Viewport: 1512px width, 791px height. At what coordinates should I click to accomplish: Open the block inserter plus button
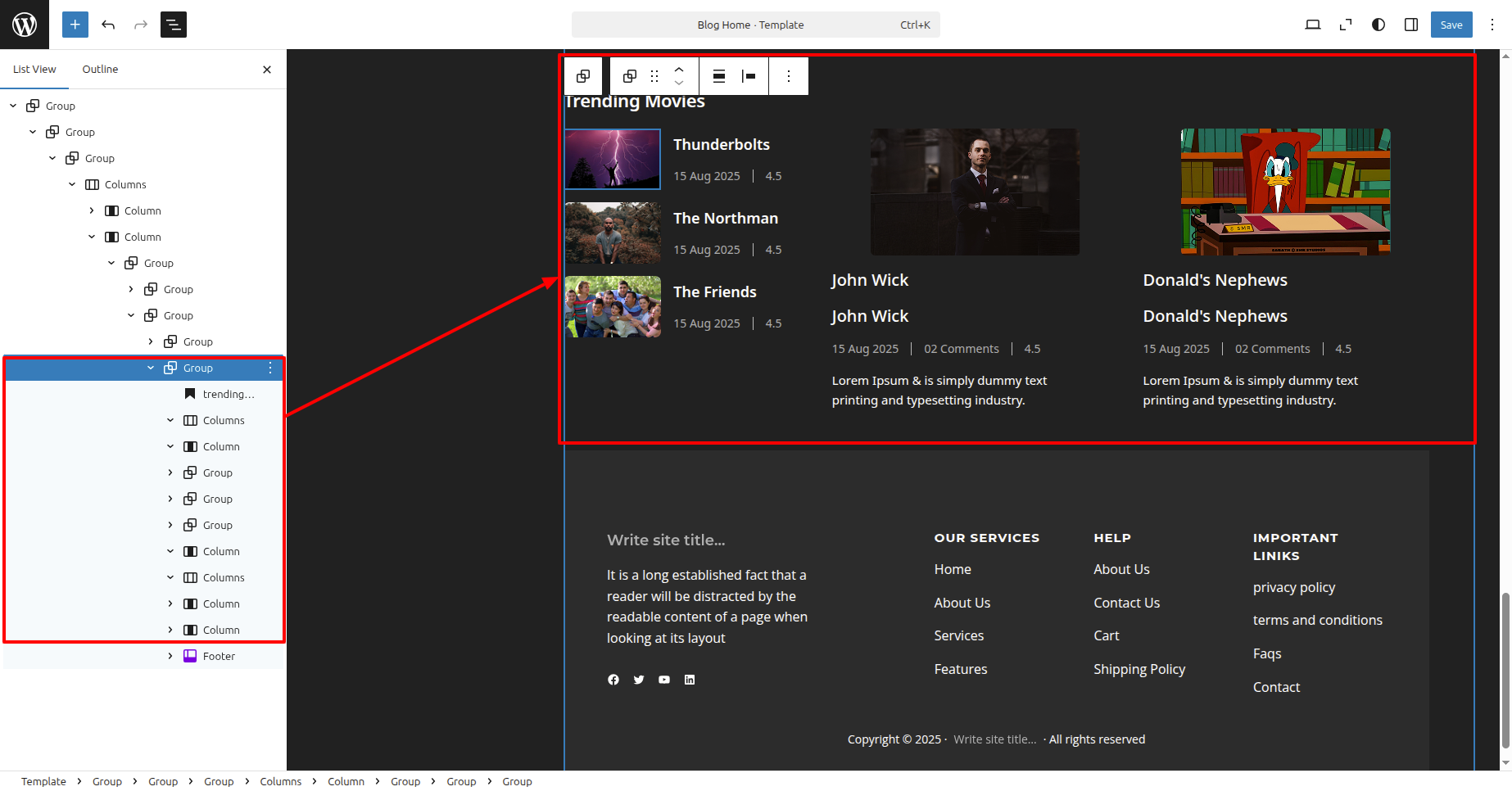tap(75, 25)
